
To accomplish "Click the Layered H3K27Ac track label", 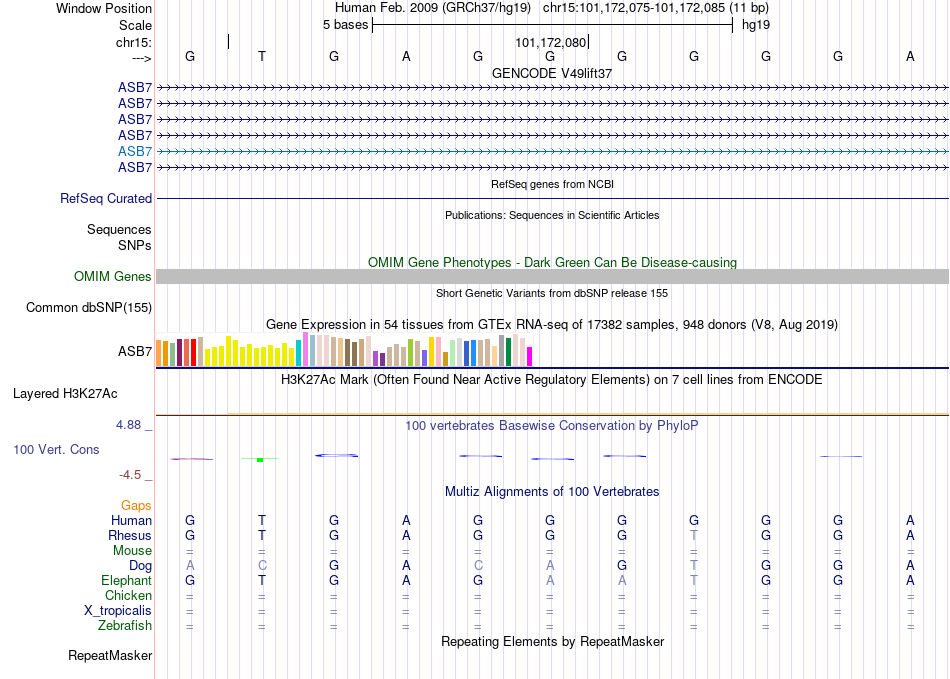I will (65, 394).
